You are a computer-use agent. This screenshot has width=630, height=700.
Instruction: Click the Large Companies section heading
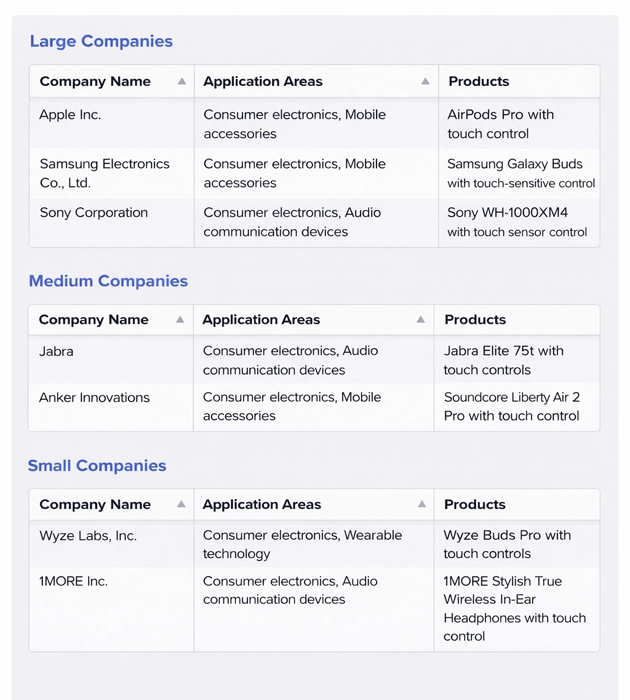[x=101, y=41]
